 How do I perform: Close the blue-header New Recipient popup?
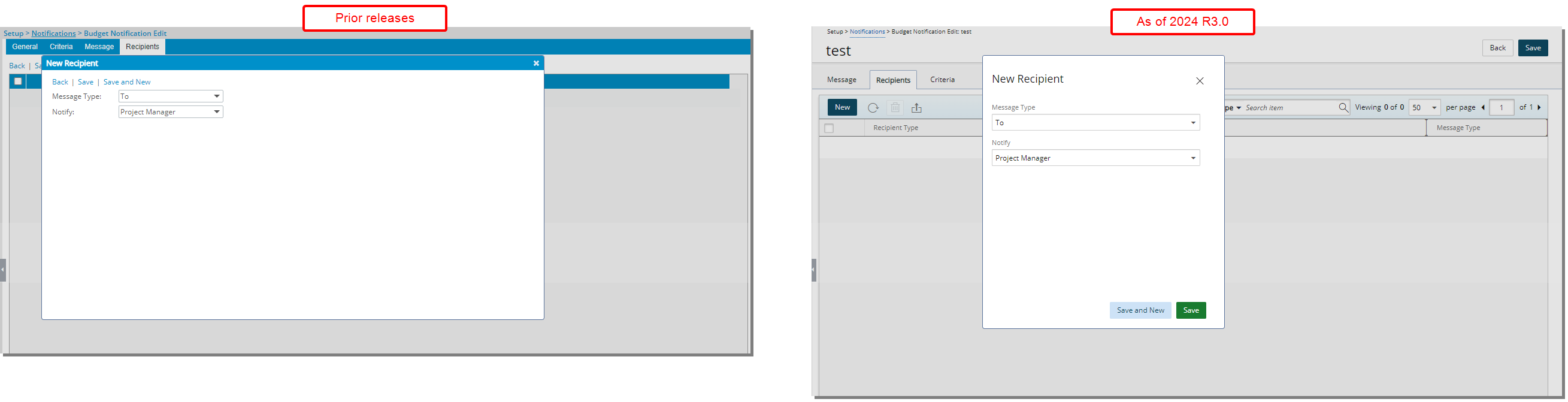tap(536, 64)
